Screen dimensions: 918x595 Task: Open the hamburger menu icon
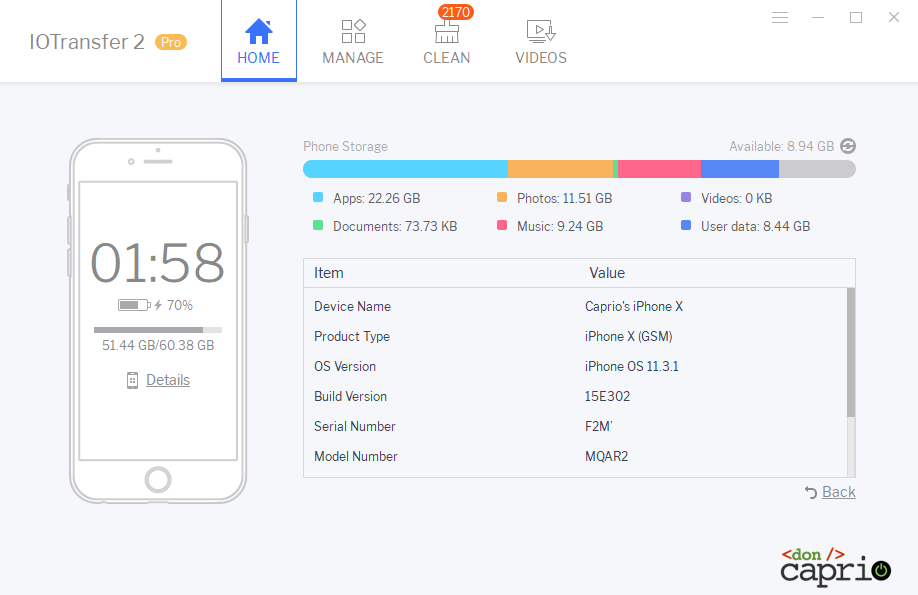pos(780,18)
